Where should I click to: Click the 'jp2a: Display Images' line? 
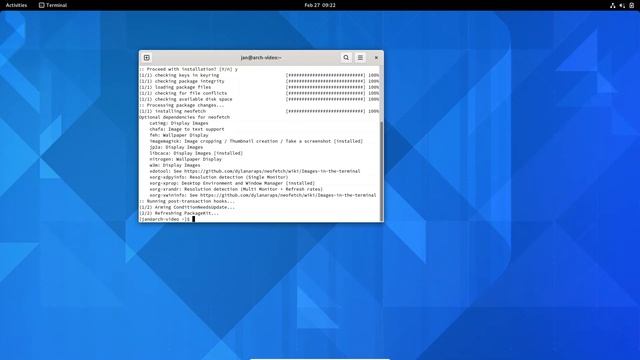tap(176, 147)
